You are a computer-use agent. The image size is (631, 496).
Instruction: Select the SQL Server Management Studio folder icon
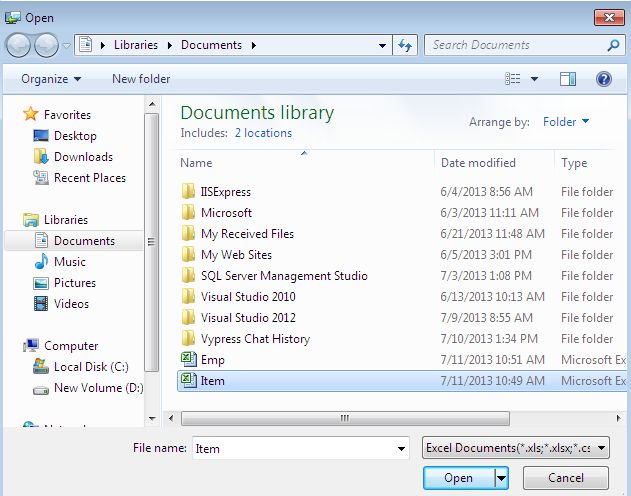[x=188, y=275]
